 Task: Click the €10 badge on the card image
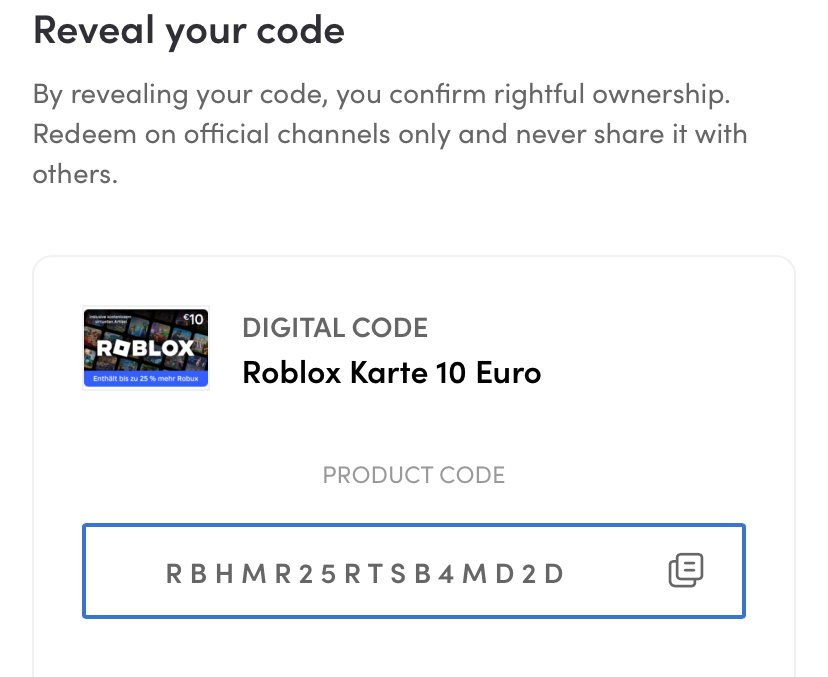pos(193,319)
